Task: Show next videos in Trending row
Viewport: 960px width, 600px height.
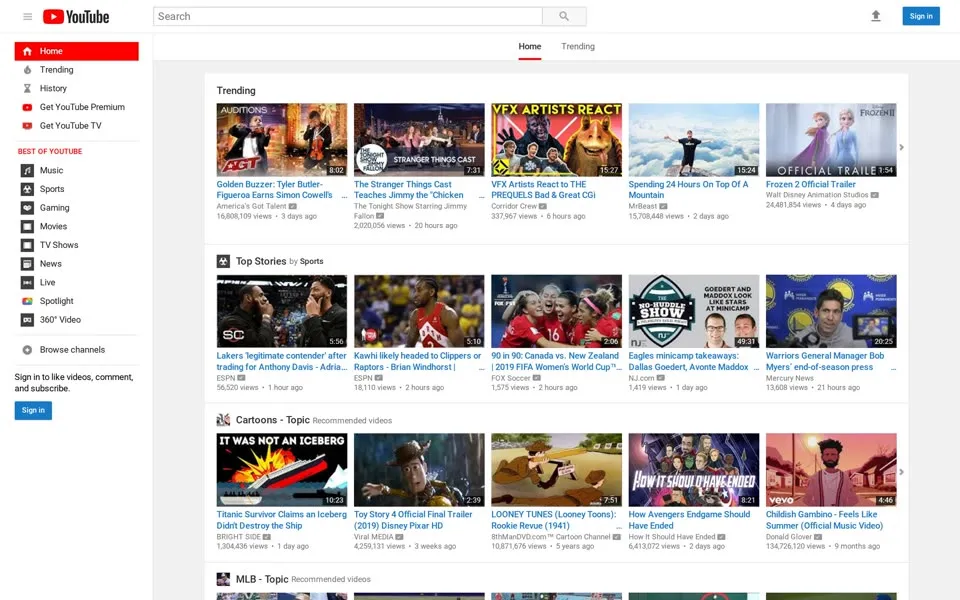Action: point(901,147)
